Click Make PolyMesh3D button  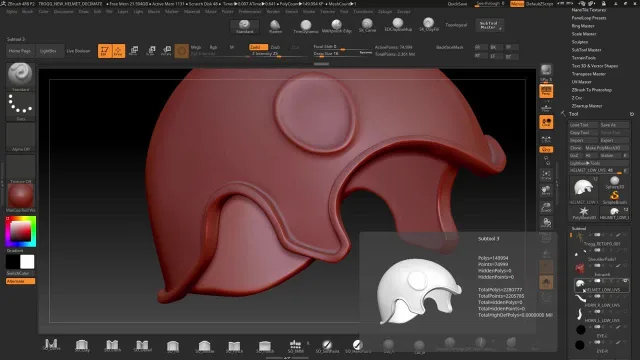coord(607,148)
